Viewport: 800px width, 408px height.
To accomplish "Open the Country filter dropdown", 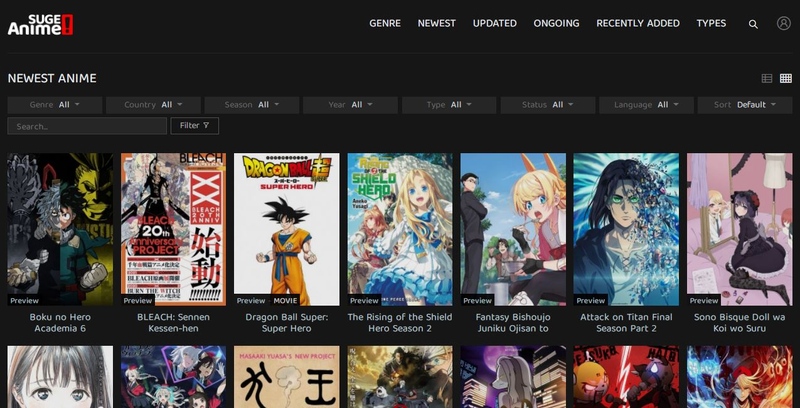I will (x=154, y=105).
